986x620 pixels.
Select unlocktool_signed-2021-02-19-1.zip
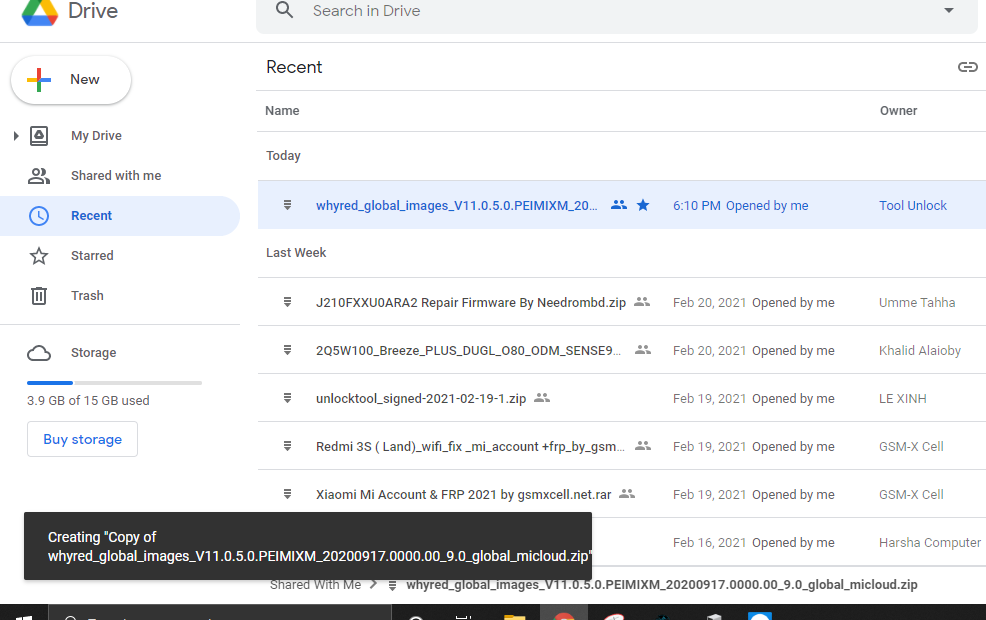pos(421,399)
